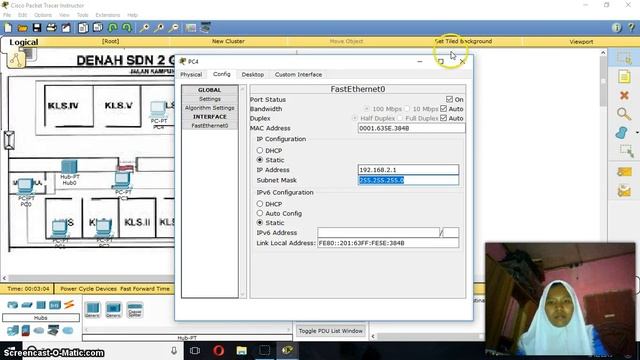Click the green Undo arrow

(x=113, y=28)
